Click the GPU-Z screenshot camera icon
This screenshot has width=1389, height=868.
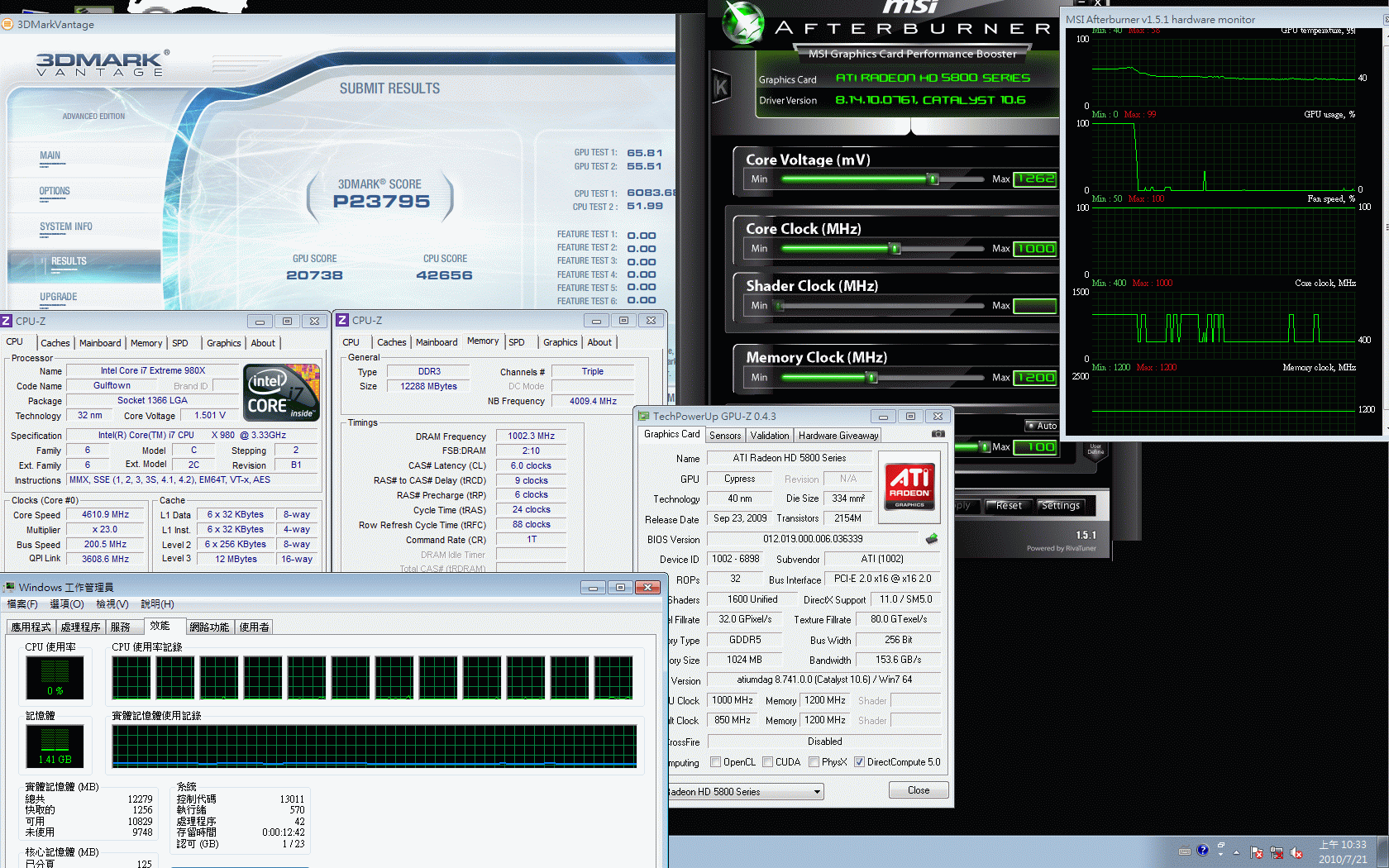point(938,434)
